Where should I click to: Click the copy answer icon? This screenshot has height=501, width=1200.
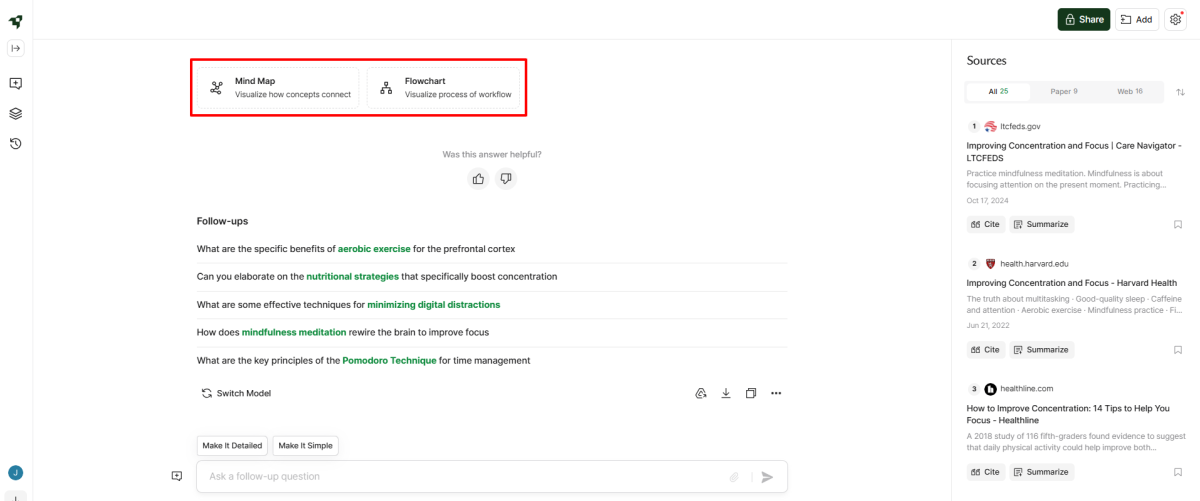pos(751,393)
